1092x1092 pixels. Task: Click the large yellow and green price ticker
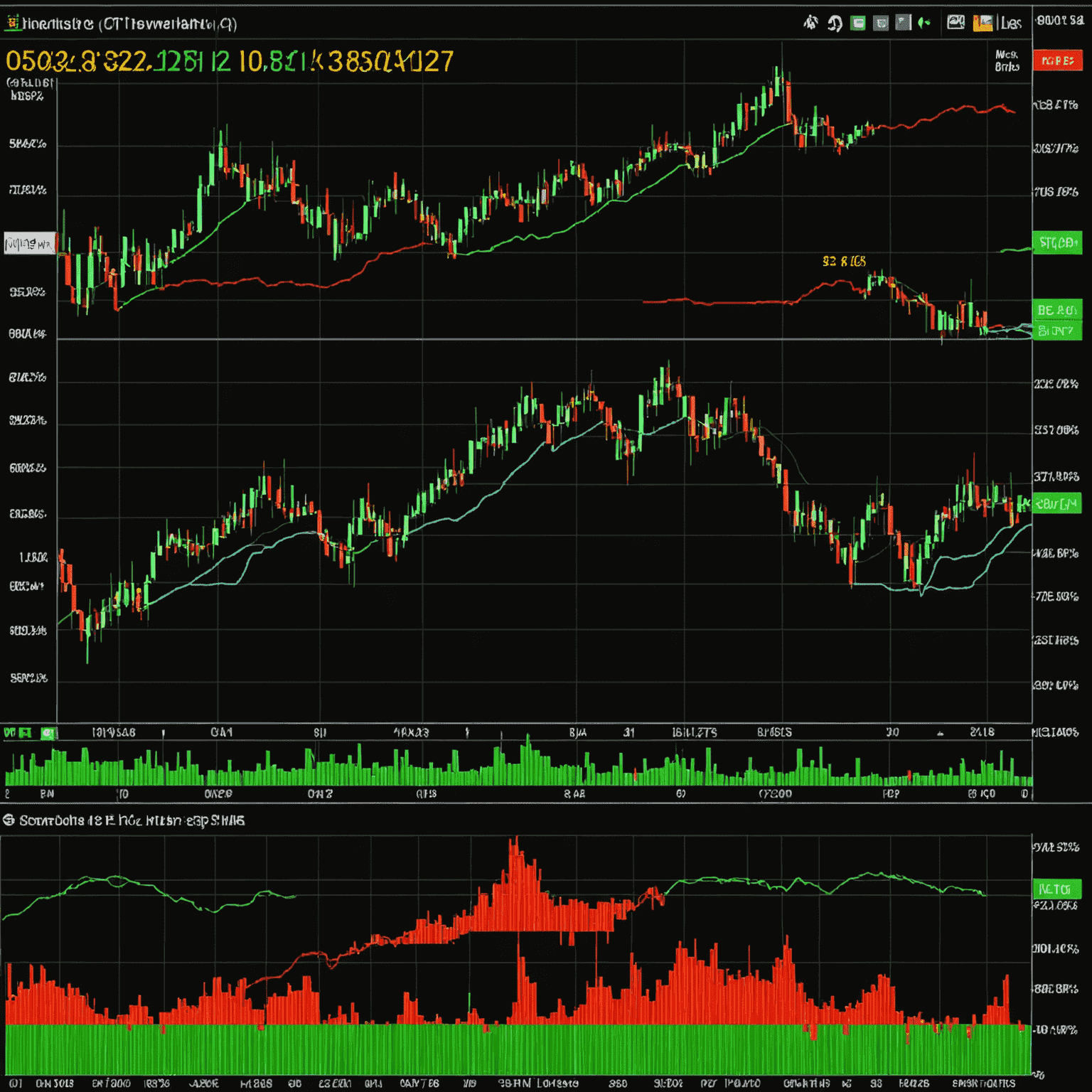[229, 62]
